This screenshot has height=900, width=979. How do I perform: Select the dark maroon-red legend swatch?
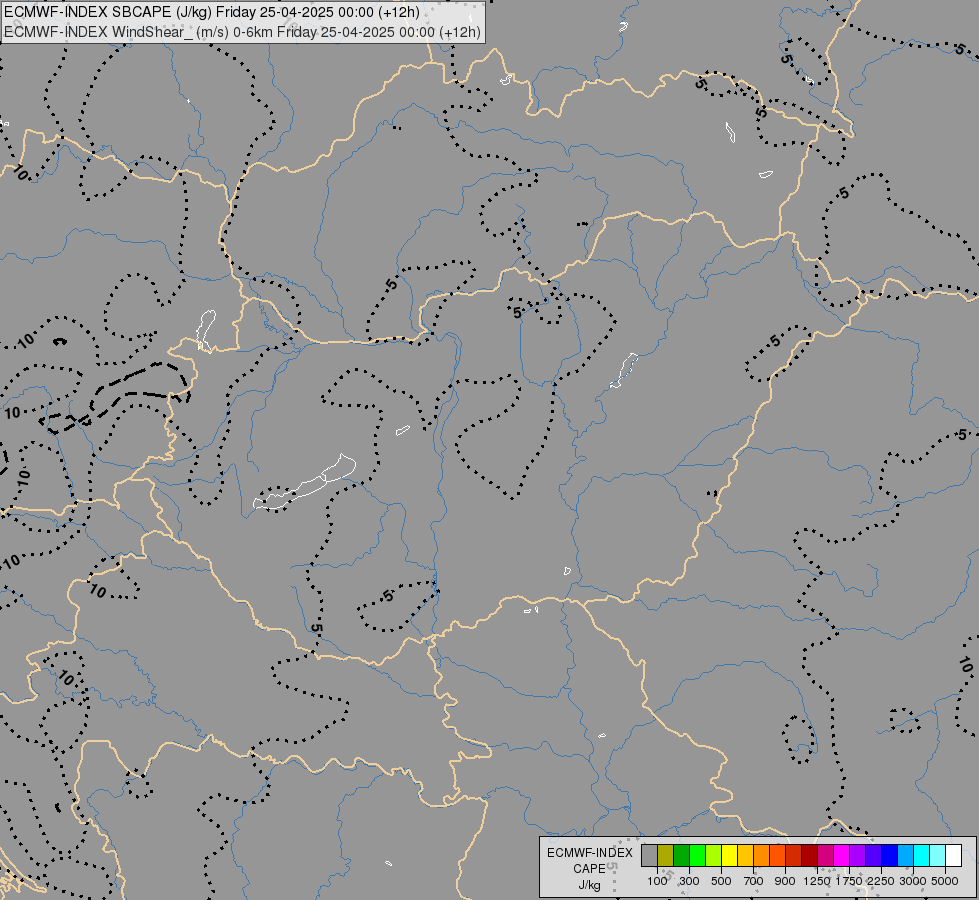(x=809, y=855)
